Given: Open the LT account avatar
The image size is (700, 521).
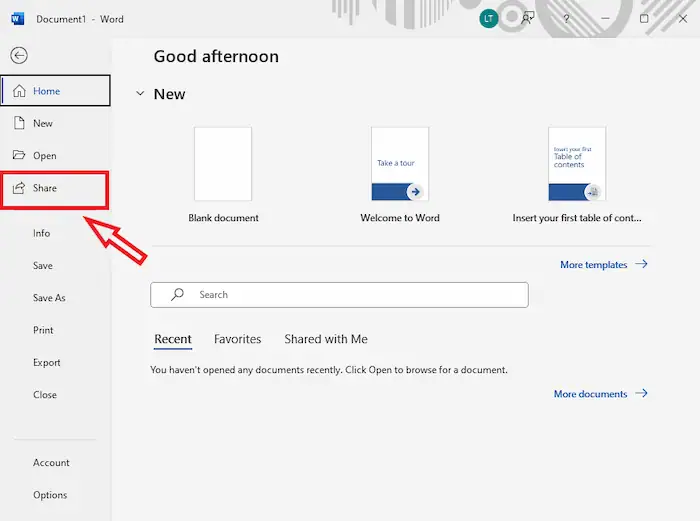Looking at the screenshot, I should pos(488,18).
